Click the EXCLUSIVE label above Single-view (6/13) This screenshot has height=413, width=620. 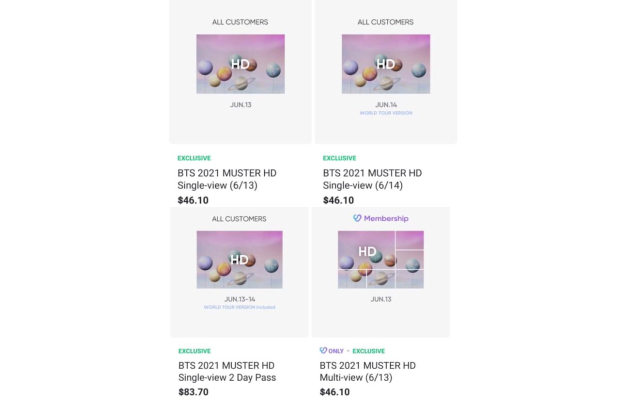[x=194, y=158]
